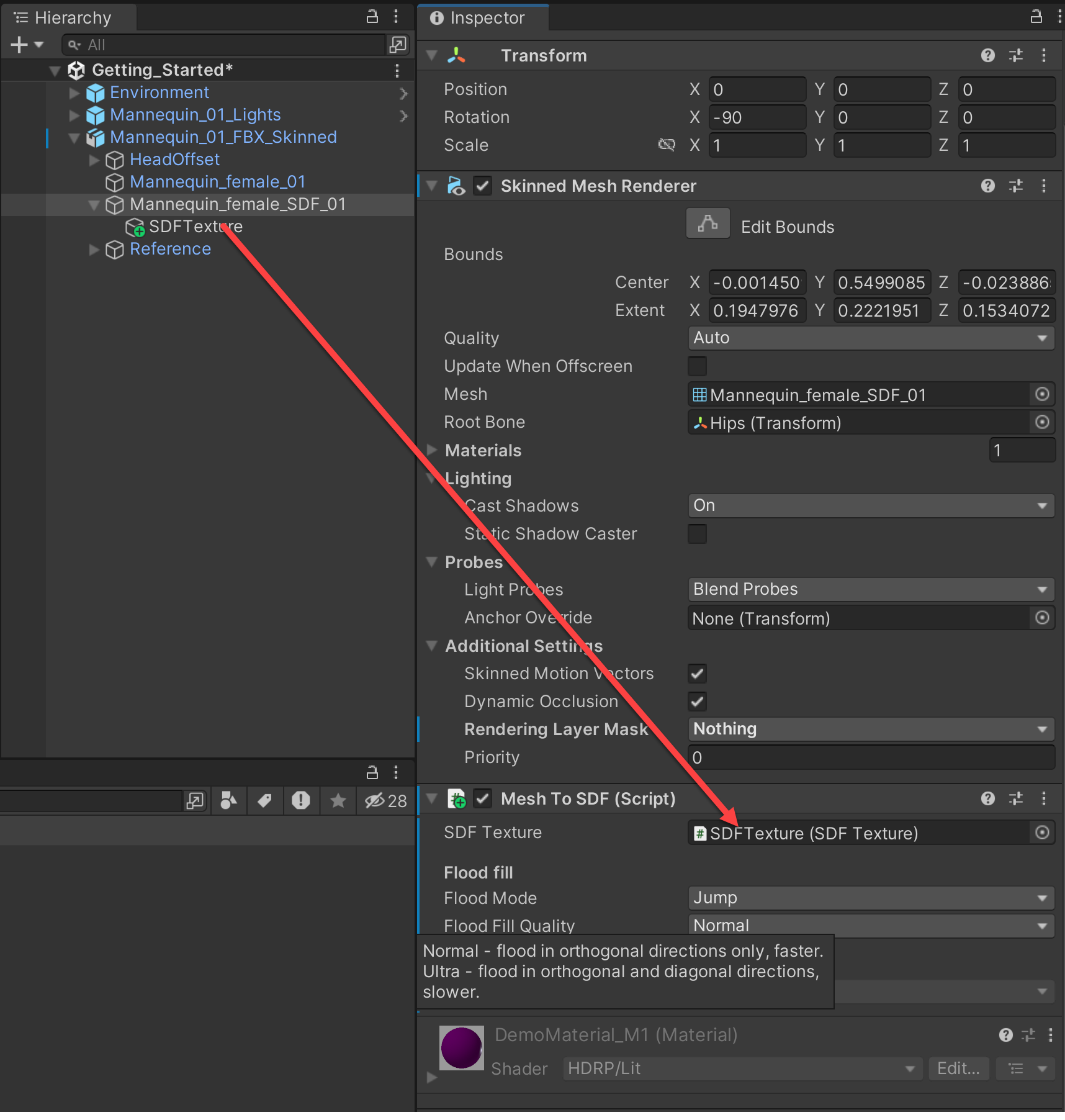1065x1120 pixels.
Task: Open Mesh To SDF component kebab menu
Action: [x=1044, y=798]
